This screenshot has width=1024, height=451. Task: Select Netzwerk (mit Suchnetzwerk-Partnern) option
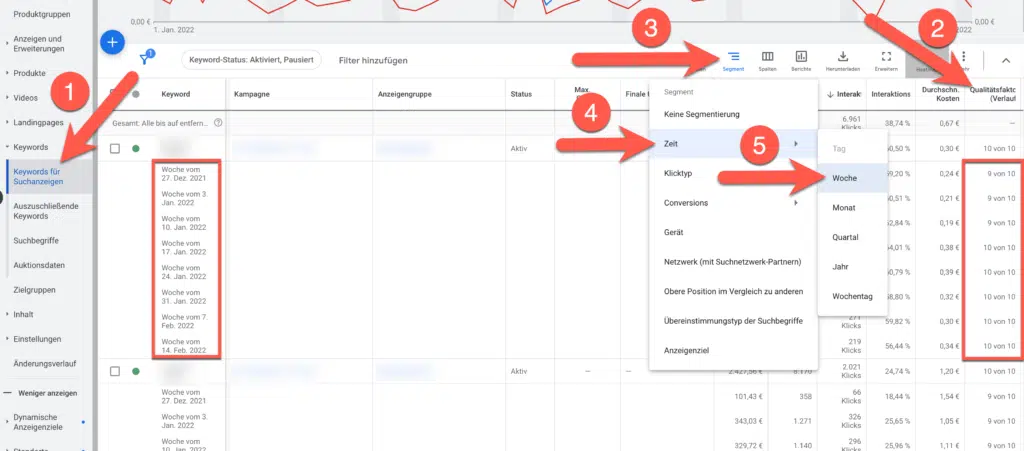tap(733, 262)
